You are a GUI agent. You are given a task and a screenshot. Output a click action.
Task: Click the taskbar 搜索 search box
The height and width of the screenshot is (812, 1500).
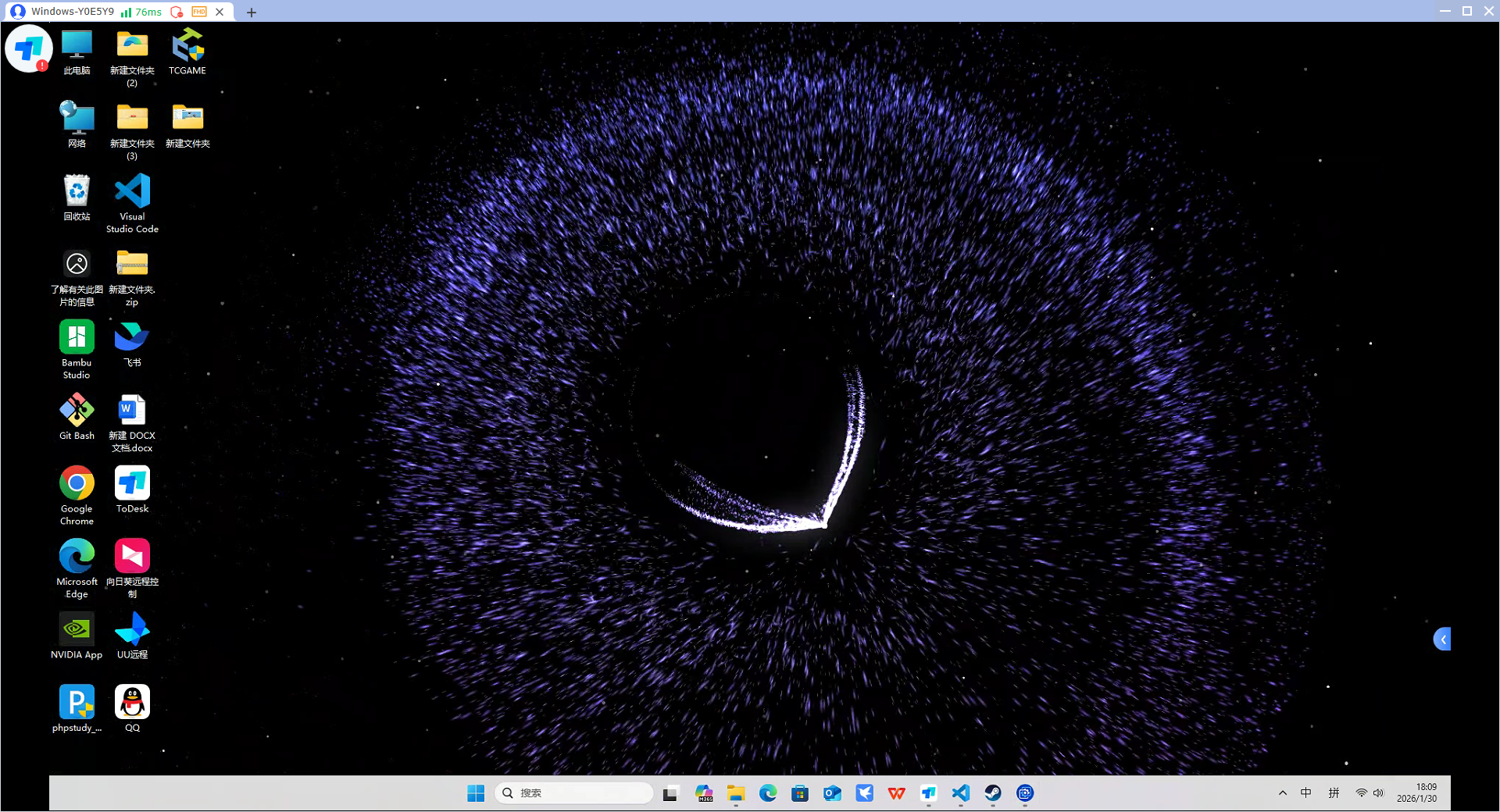click(574, 793)
